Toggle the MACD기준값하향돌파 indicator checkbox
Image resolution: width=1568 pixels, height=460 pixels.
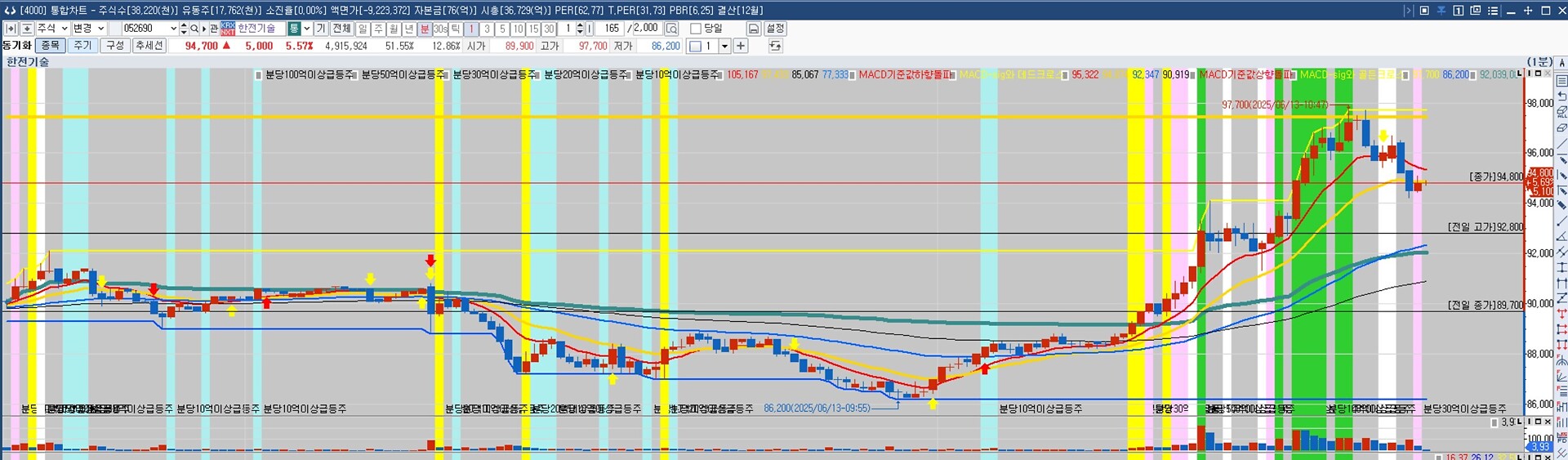[x=852, y=75]
